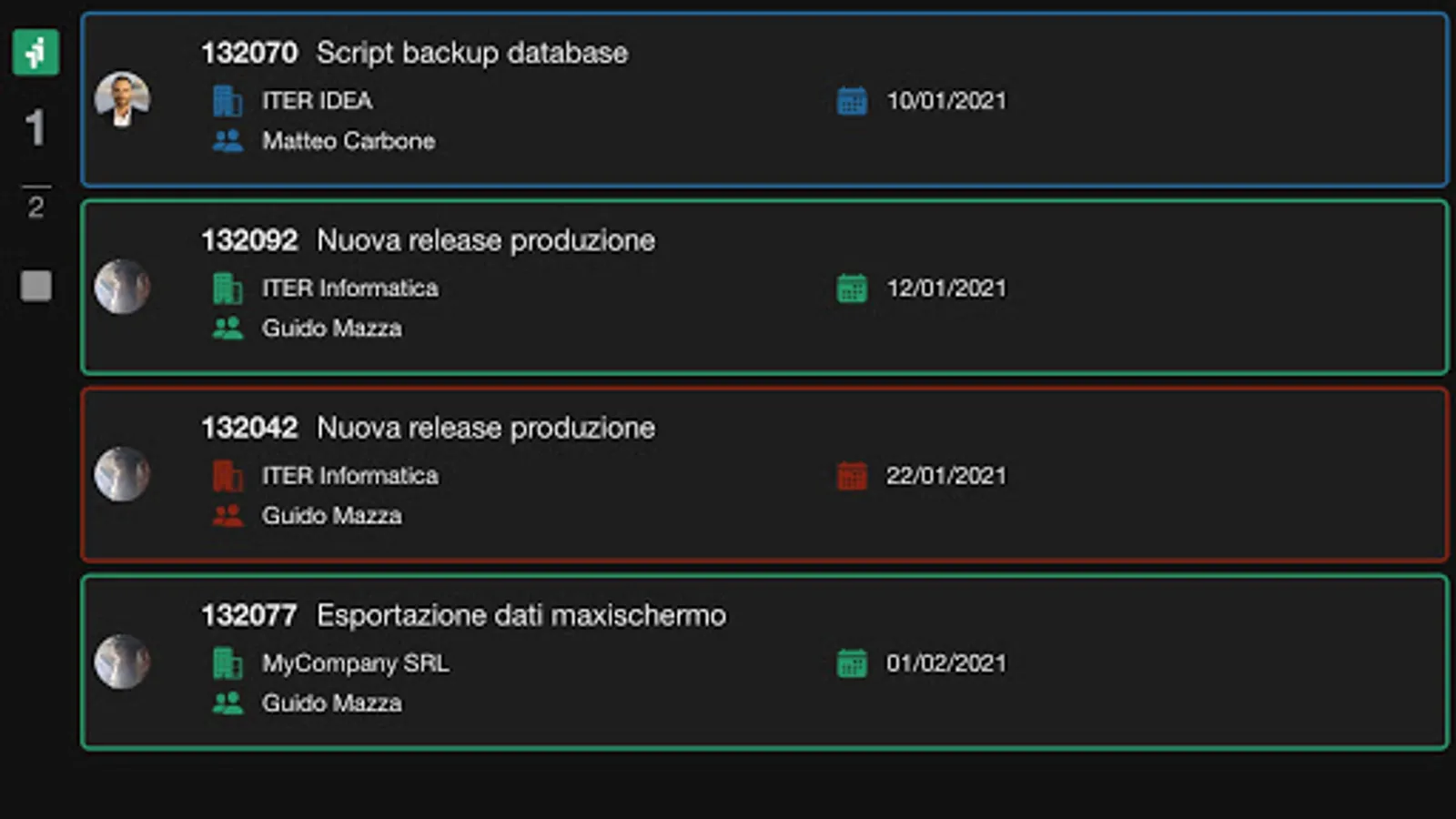Click Matteo Carbone's avatar photo
The image size is (1456, 819).
tap(122, 99)
